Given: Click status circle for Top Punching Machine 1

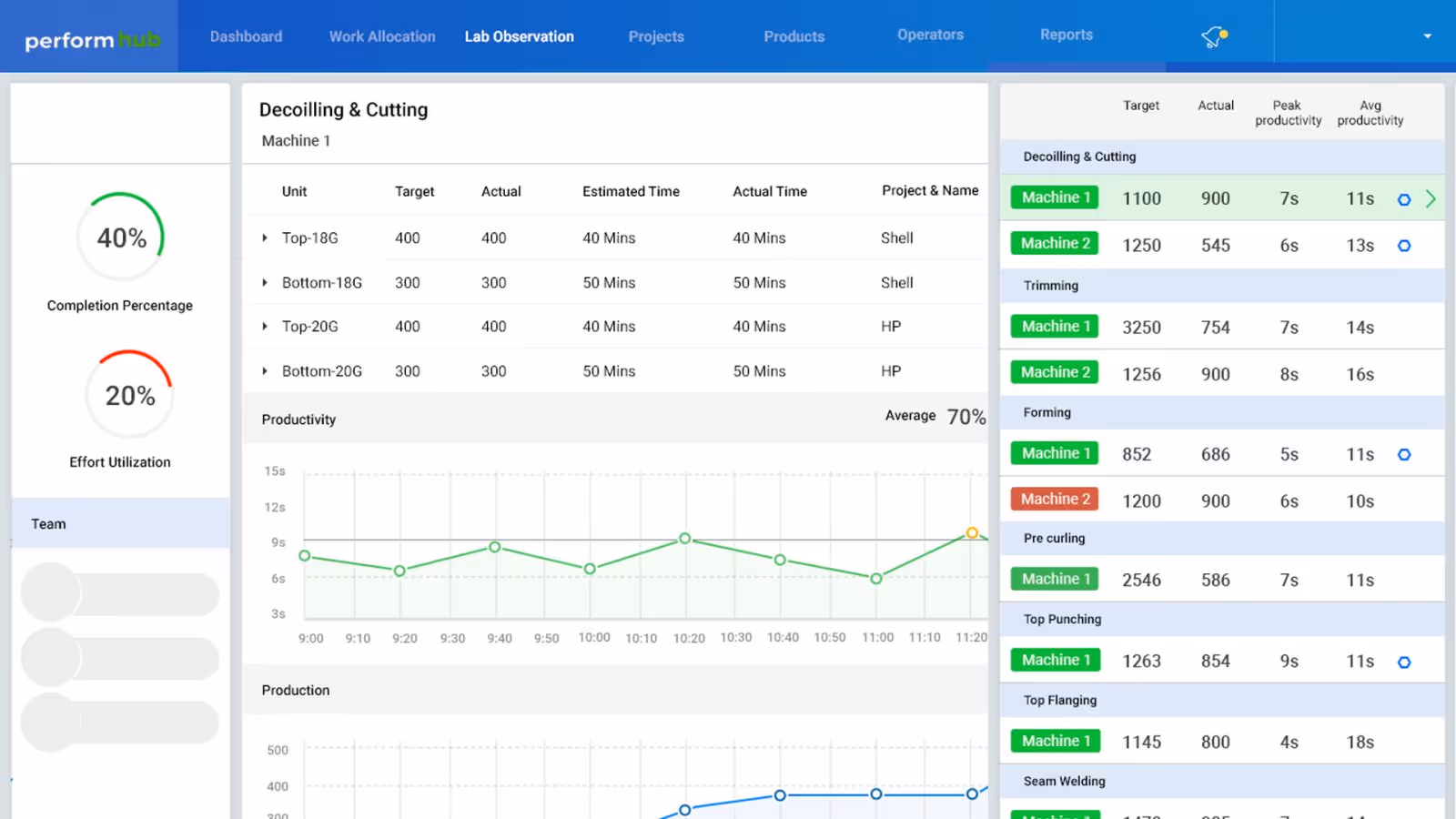Looking at the screenshot, I should pyautogui.click(x=1404, y=662).
